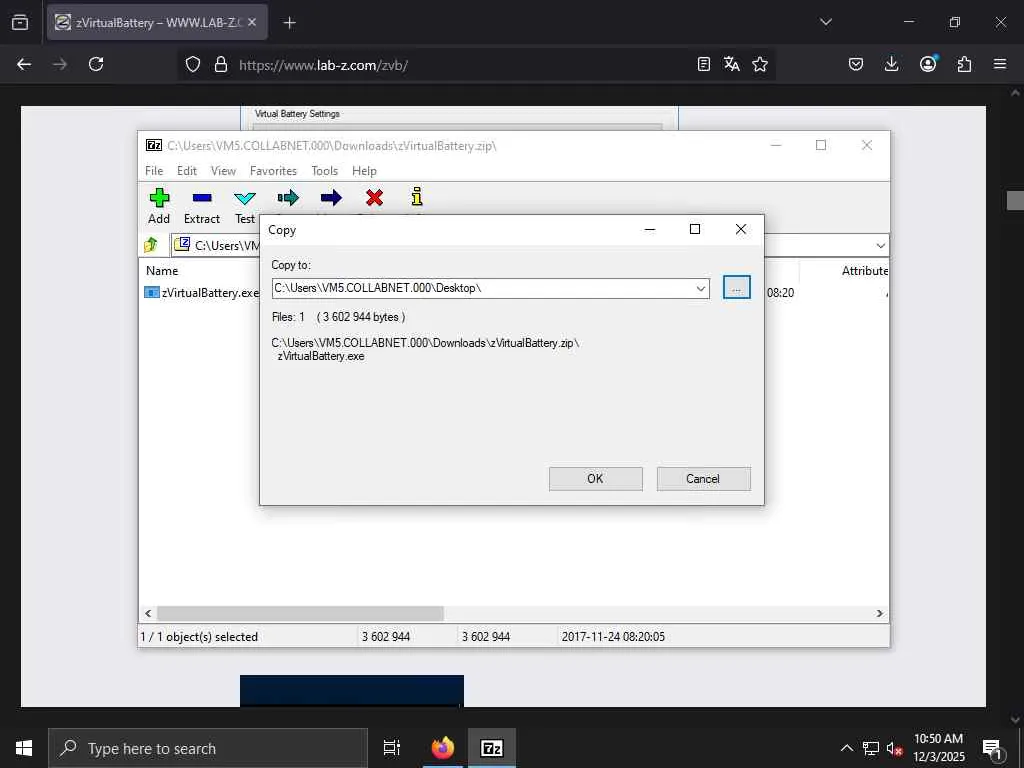Close the zVirtualBattery browser tab

coord(252,22)
